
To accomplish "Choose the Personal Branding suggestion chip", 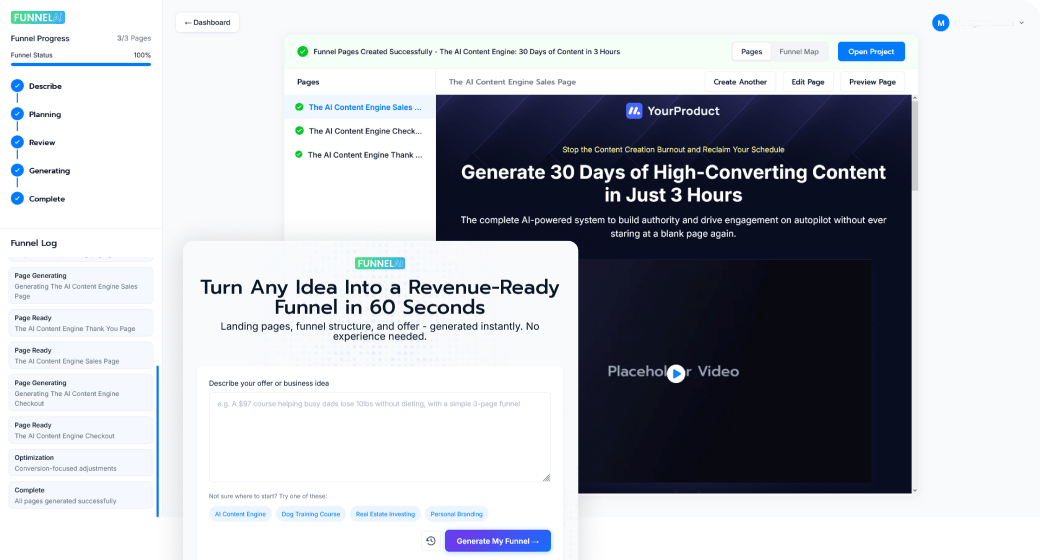I will point(456,514).
